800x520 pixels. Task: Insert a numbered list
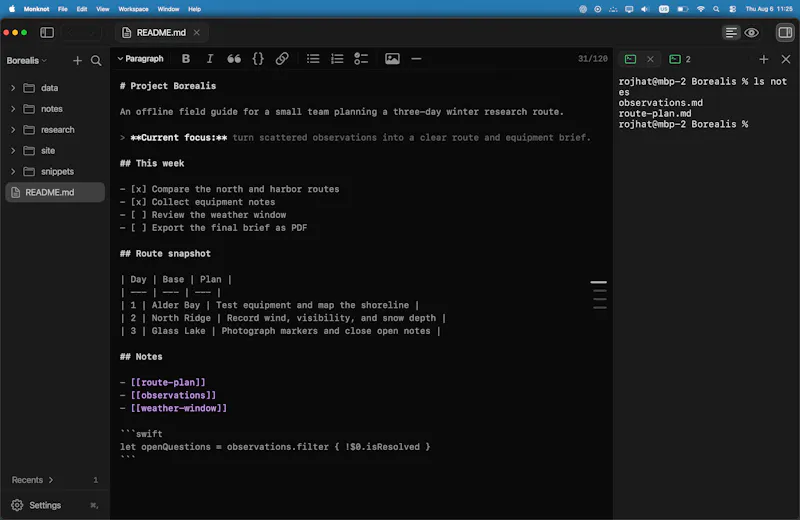[337, 59]
